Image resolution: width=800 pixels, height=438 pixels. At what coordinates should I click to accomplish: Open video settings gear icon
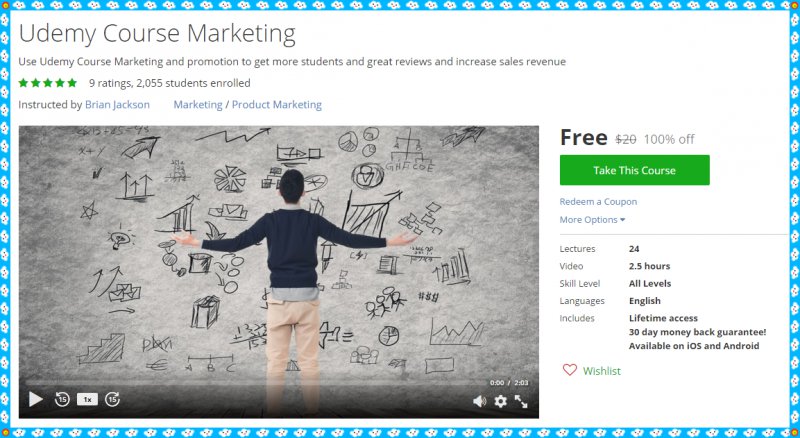click(501, 401)
